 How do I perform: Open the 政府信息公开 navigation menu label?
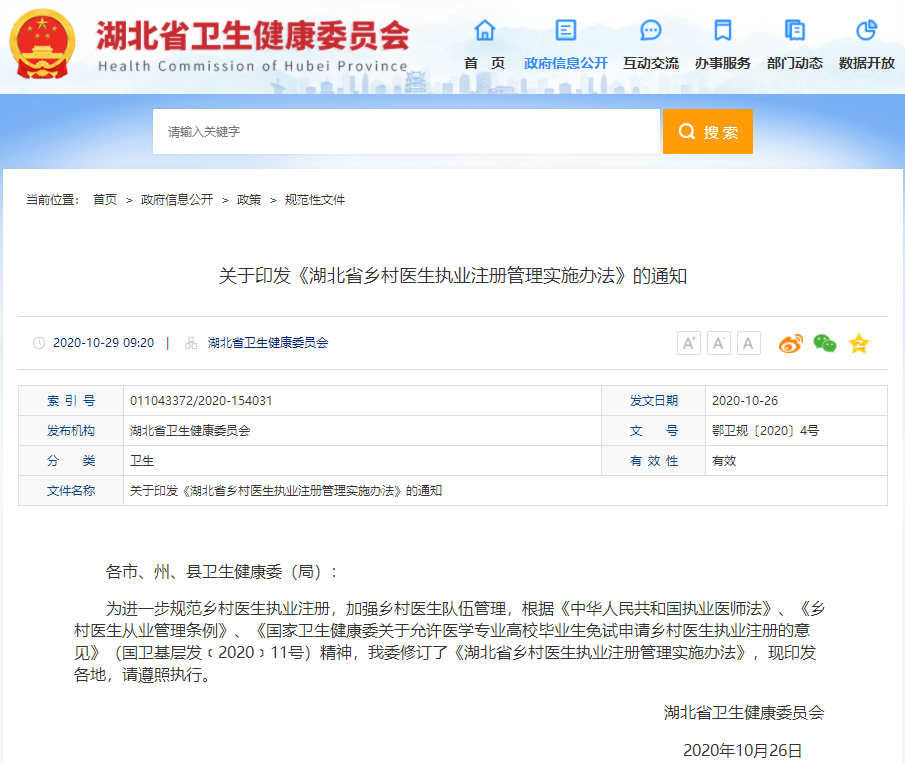coord(566,63)
